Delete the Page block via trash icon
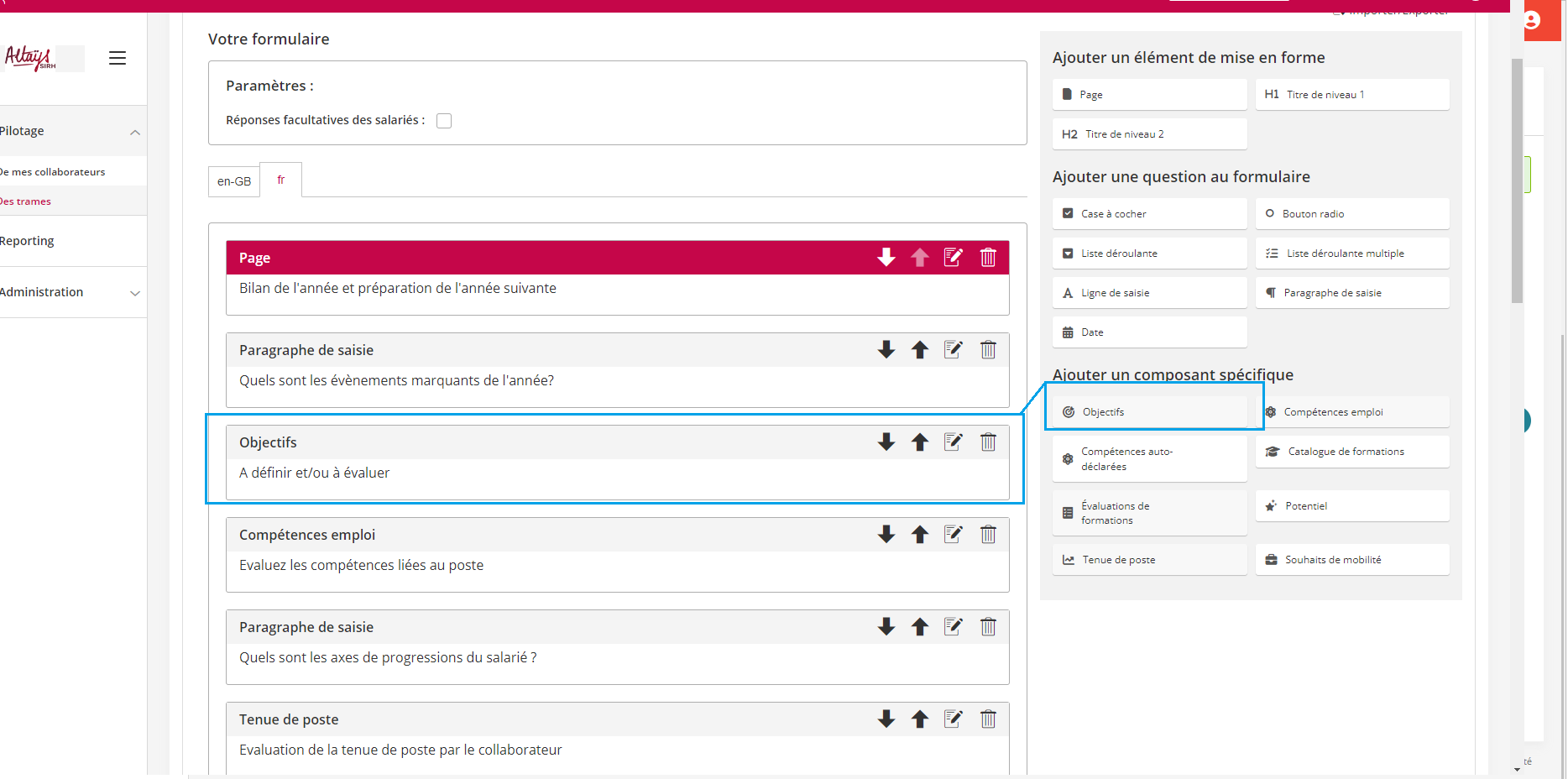 pos(988,258)
